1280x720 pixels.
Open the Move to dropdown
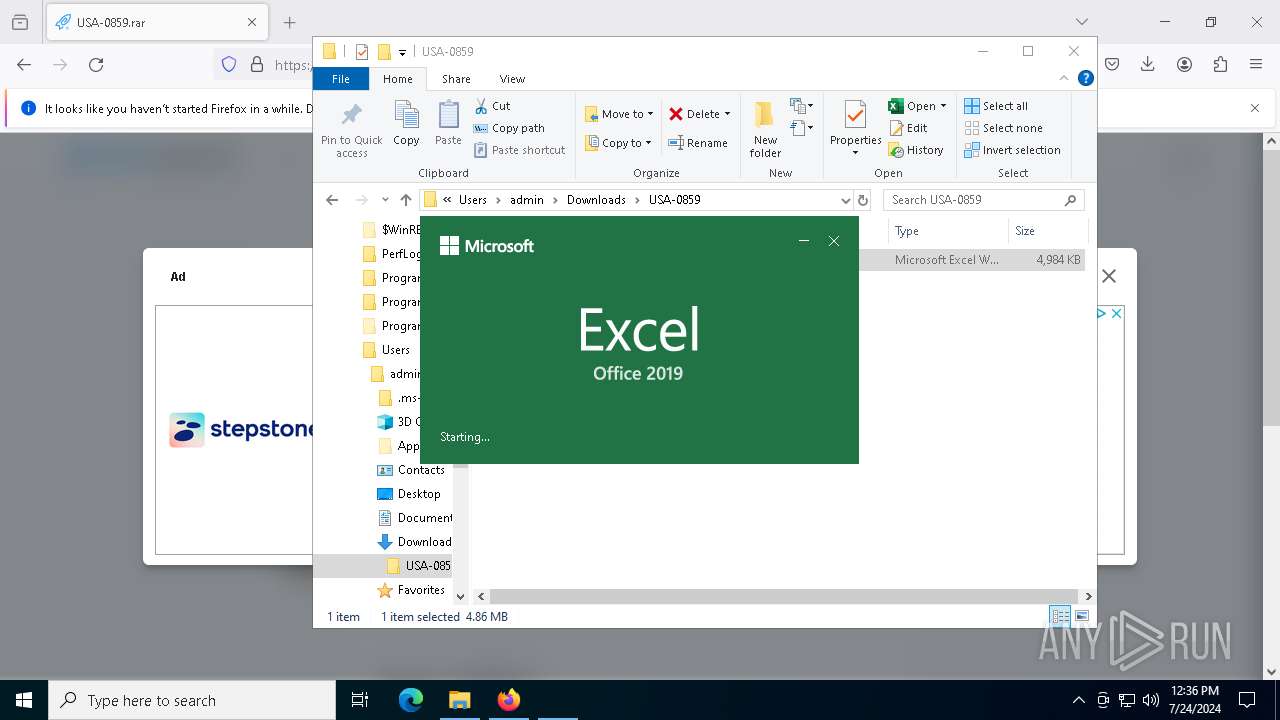[619, 114]
